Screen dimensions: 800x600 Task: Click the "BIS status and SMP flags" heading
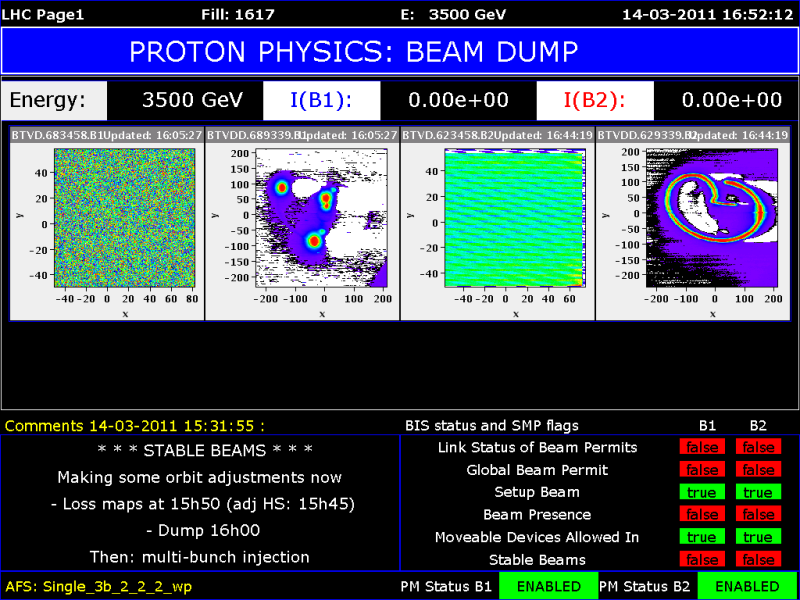tap(492, 426)
